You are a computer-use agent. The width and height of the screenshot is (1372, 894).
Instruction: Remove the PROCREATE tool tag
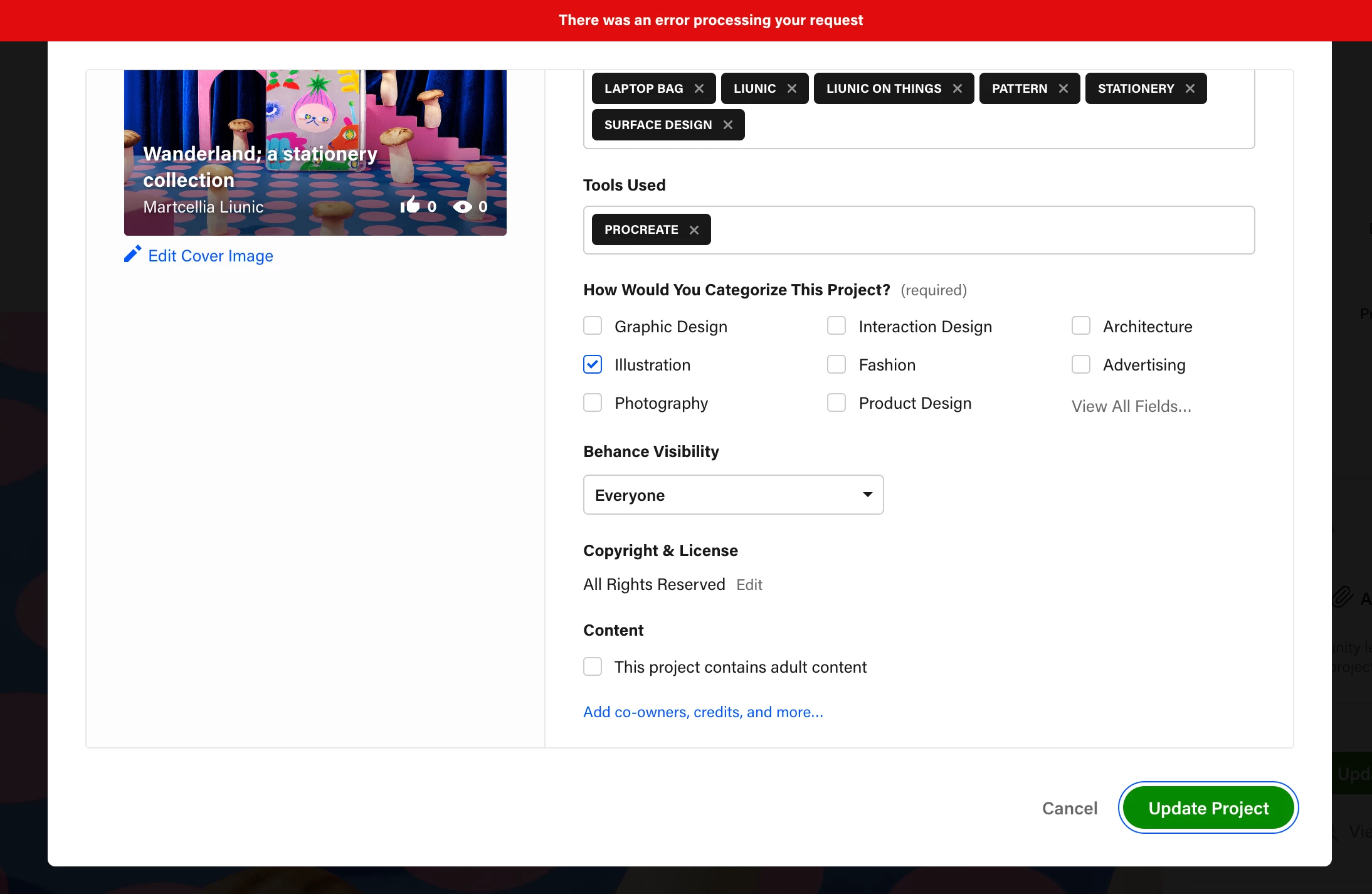pyautogui.click(x=694, y=230)
